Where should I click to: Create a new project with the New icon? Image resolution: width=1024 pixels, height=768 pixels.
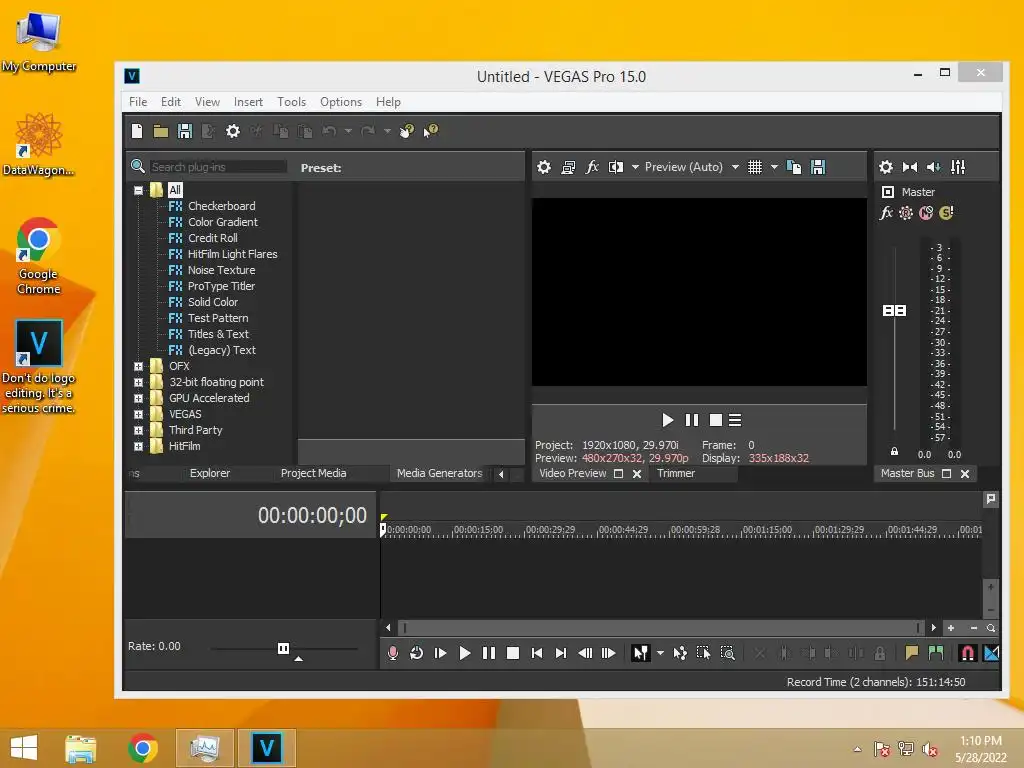[136, 131]
